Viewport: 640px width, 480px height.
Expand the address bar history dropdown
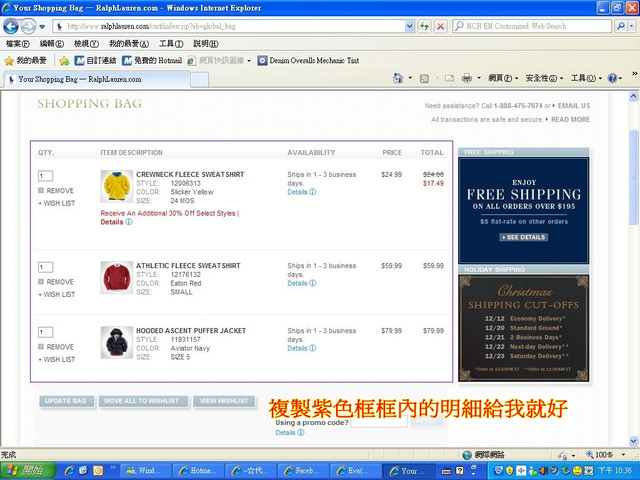point(410,27)
